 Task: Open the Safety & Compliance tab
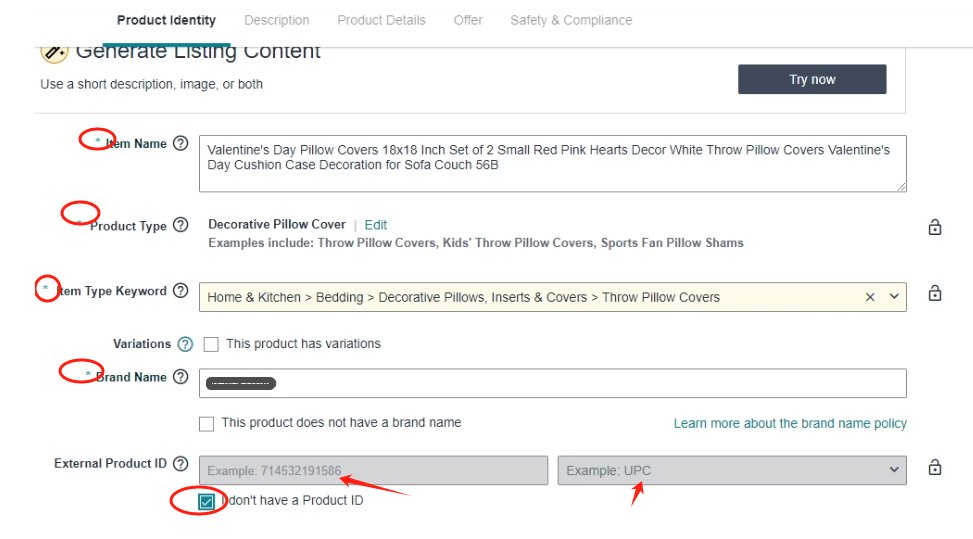point(571,20)
